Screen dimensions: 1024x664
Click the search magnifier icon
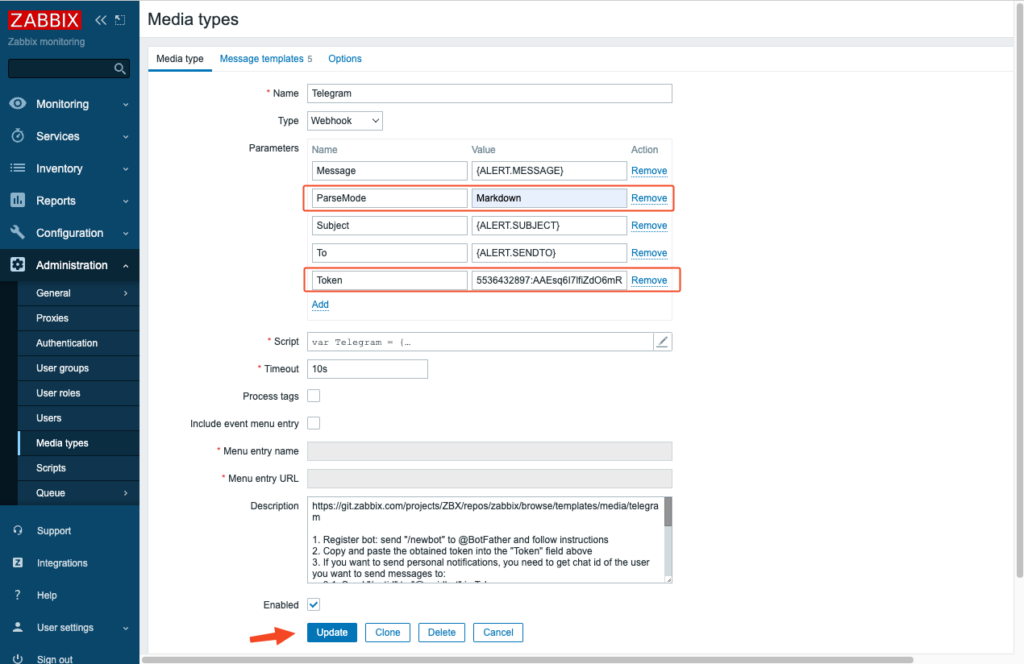[120, 69]
